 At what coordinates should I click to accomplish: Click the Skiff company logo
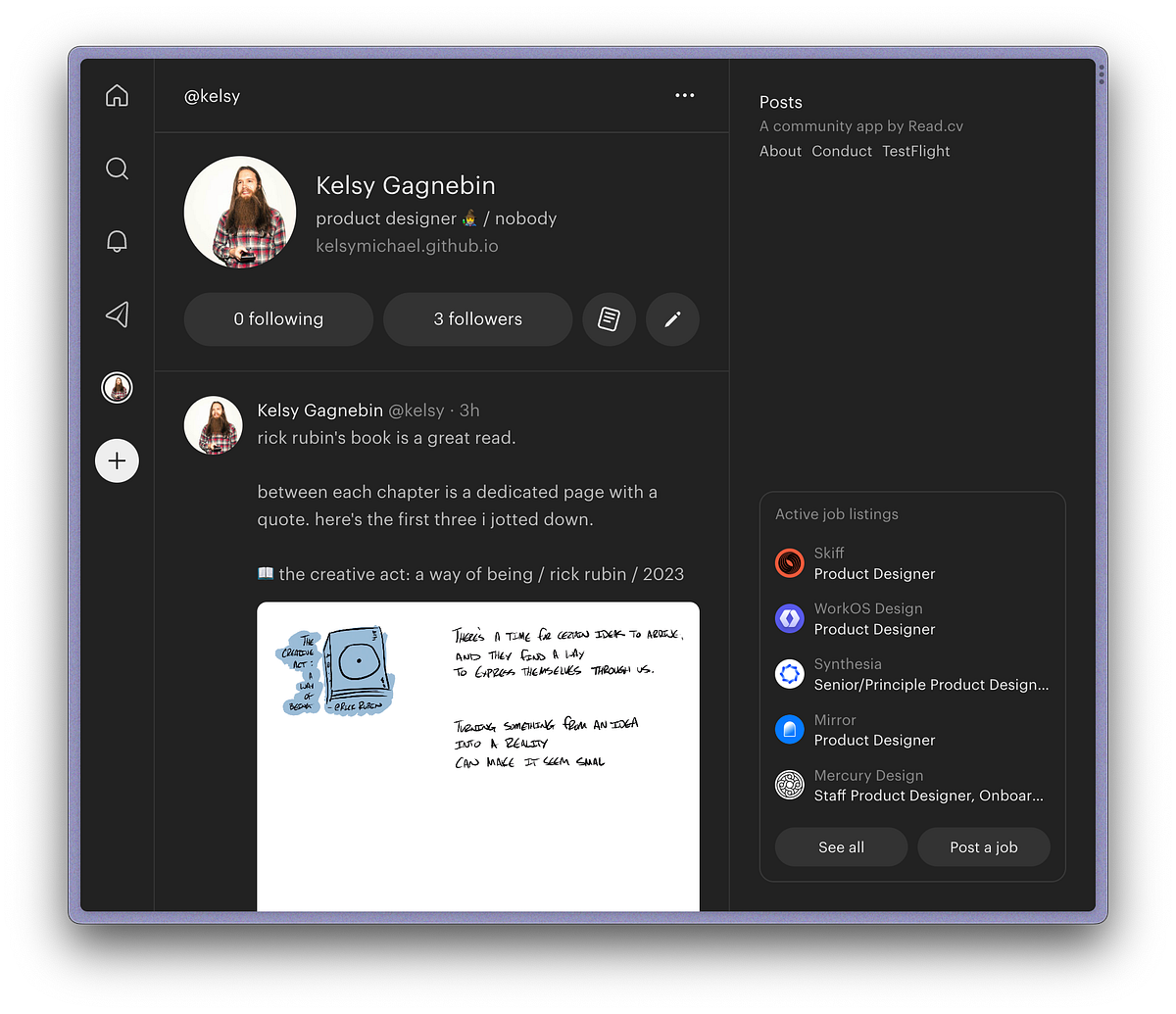coord(789,563)
